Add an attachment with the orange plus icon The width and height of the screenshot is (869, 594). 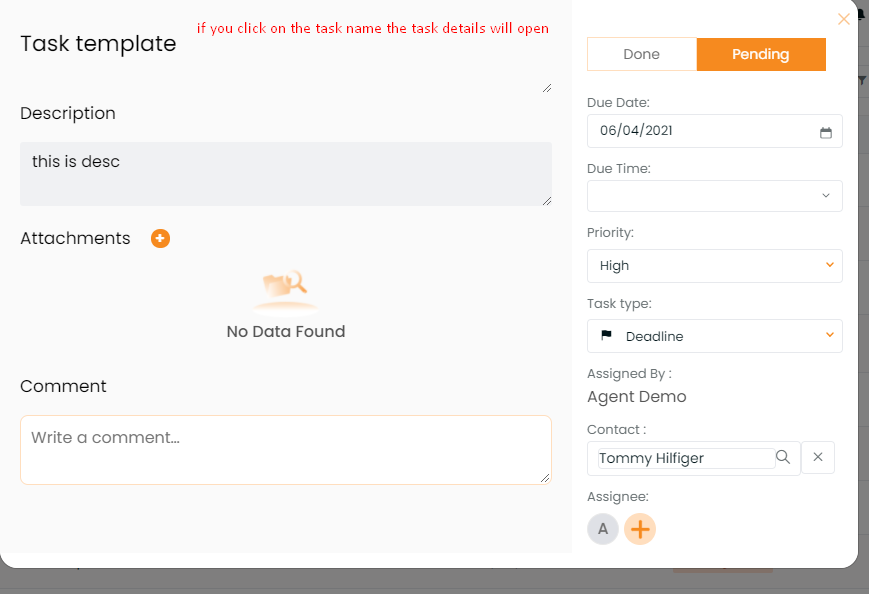point(160,238)
